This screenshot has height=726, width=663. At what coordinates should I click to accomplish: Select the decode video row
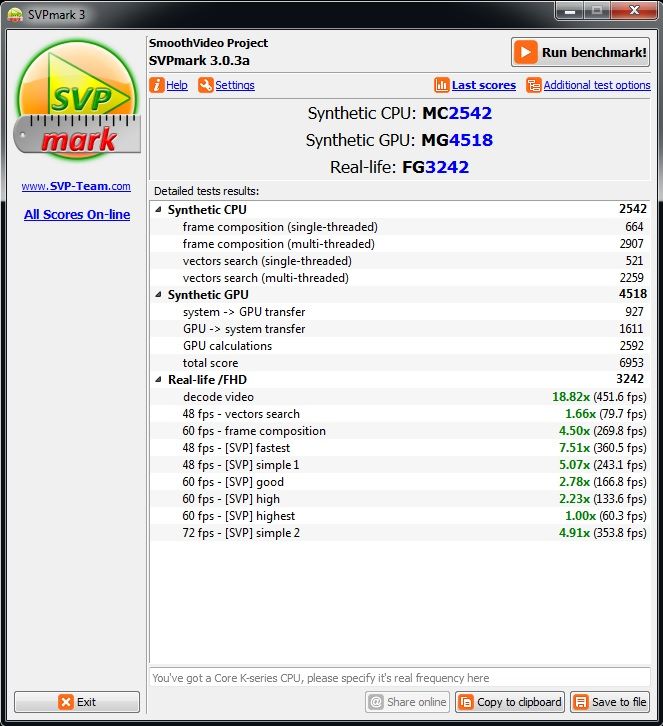(x=400, y=397)
